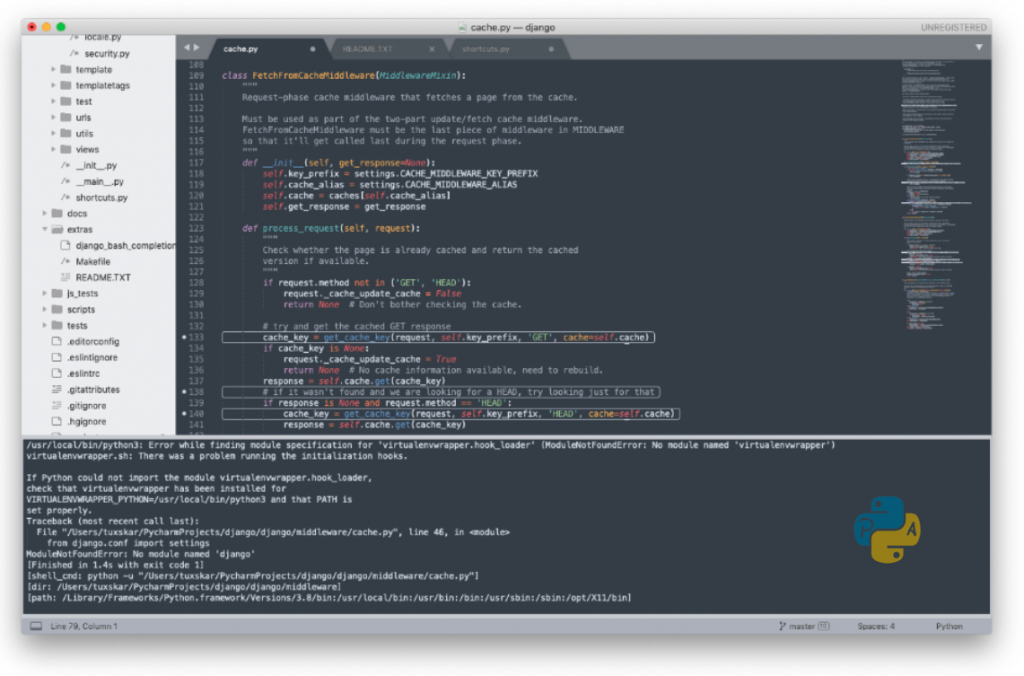
Task: Expand the templatetags folder
Action: (x=54, y=86)
